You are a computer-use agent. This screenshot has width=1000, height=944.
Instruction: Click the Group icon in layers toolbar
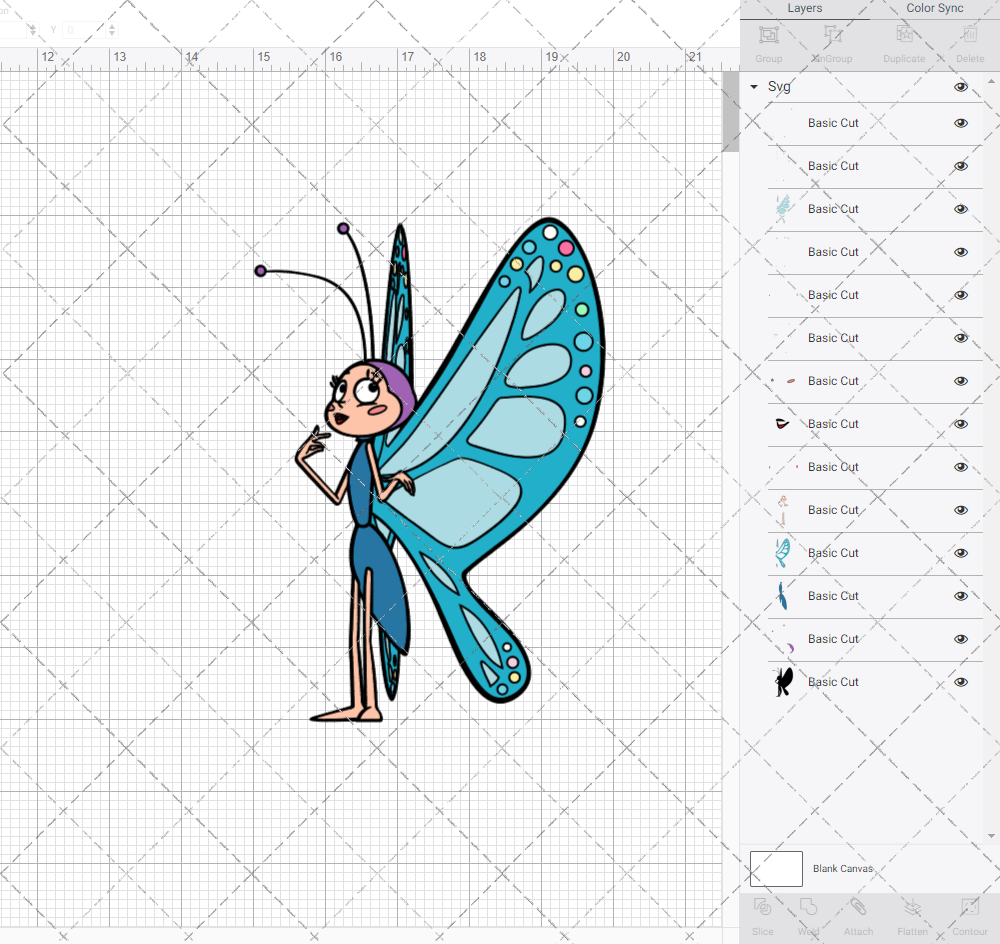coord(768,35)
